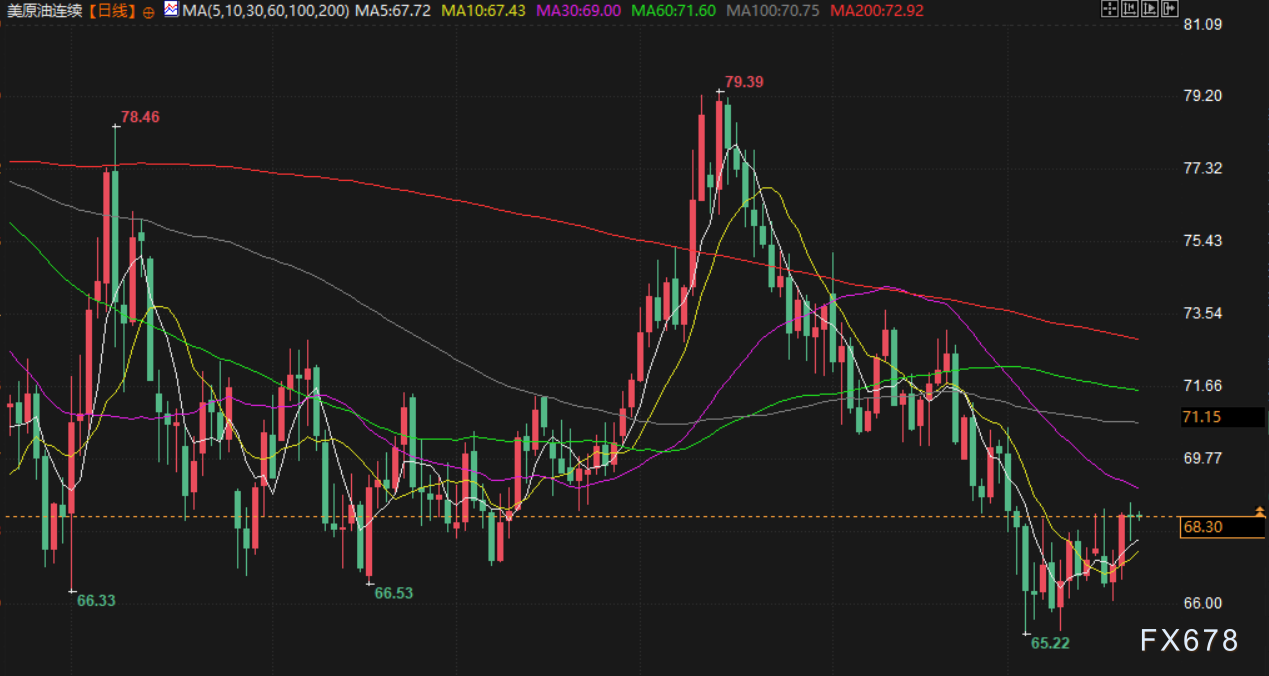Select the yellow MA10:67.43 legend label

(484, 11)
